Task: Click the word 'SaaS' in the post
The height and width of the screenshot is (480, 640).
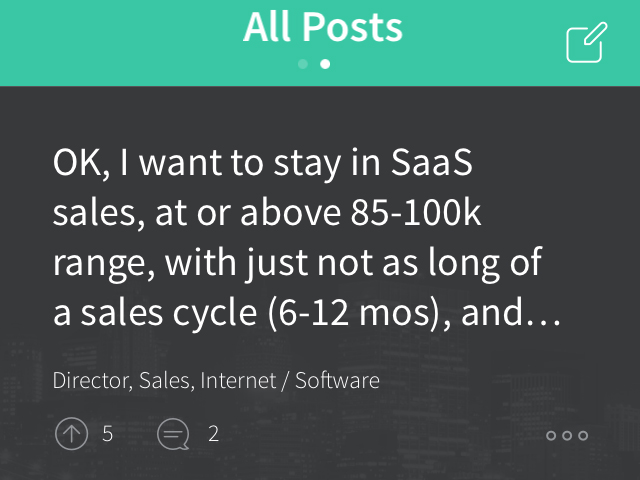Action: [x=431, y=162]
